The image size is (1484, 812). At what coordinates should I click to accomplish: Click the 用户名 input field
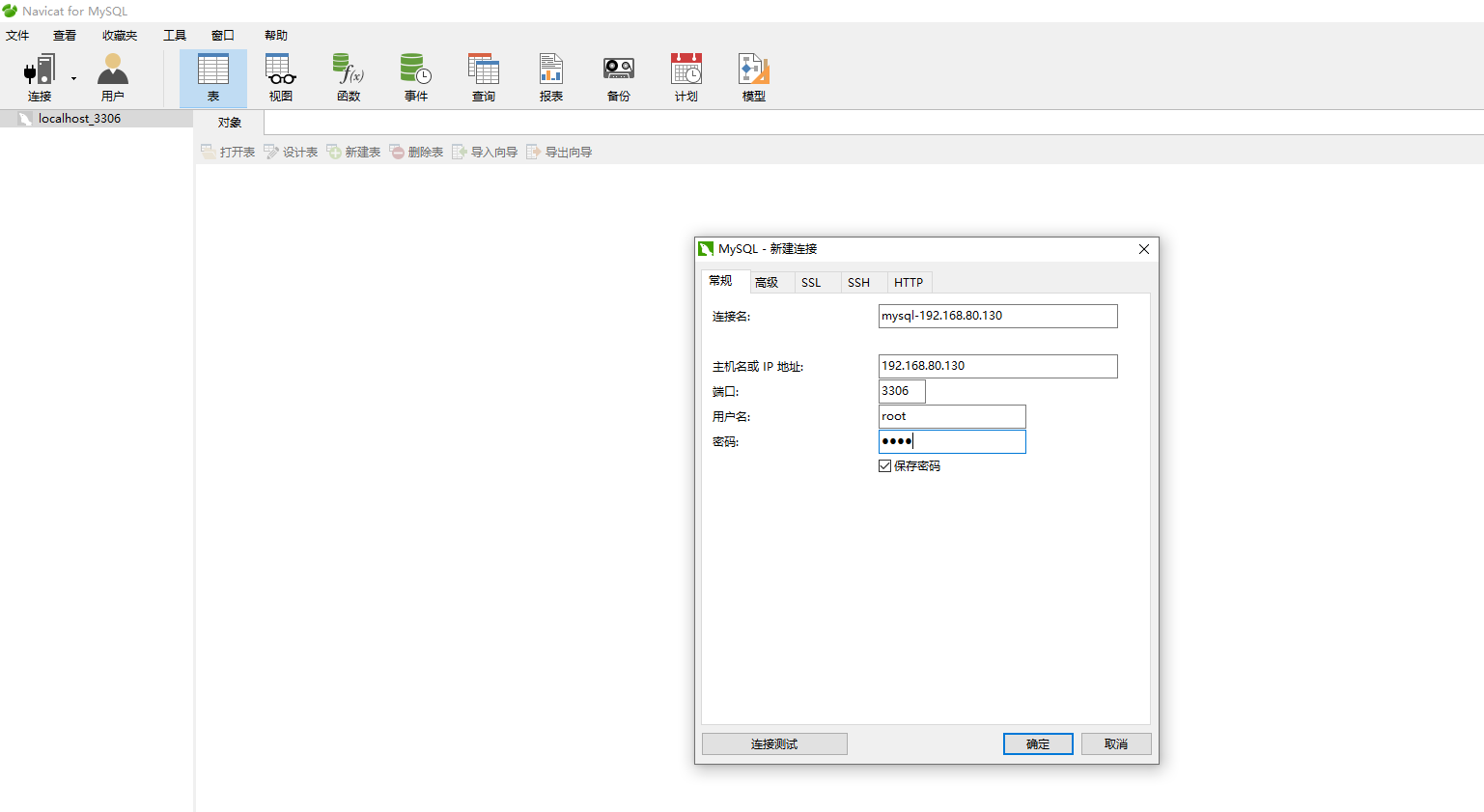(x=952, y=416)
